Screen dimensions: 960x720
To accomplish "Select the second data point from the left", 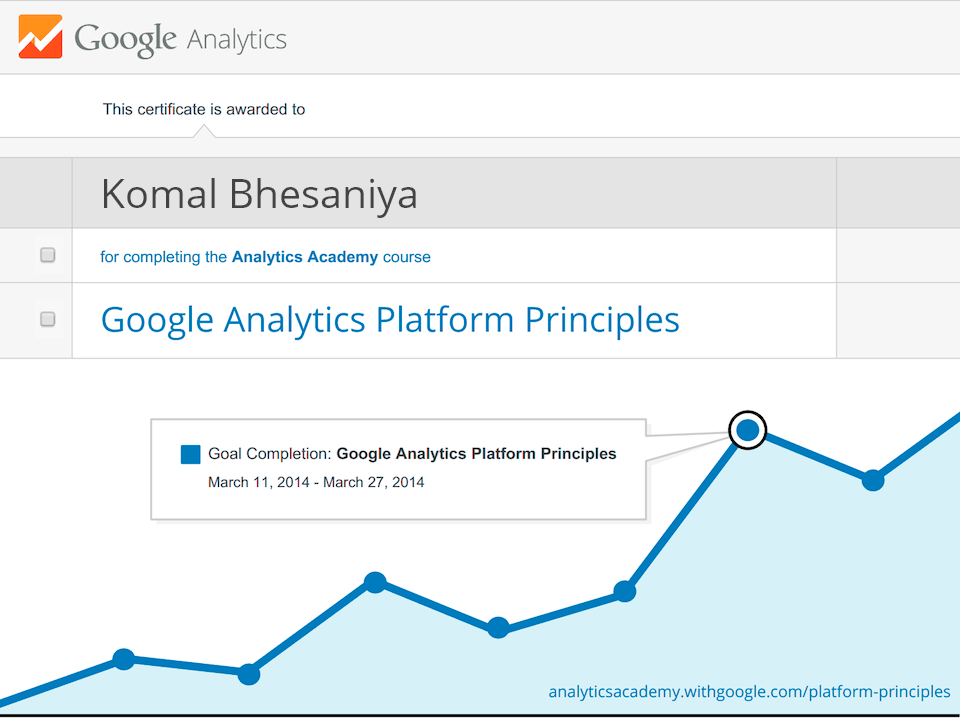I will (x=249, y=674).
